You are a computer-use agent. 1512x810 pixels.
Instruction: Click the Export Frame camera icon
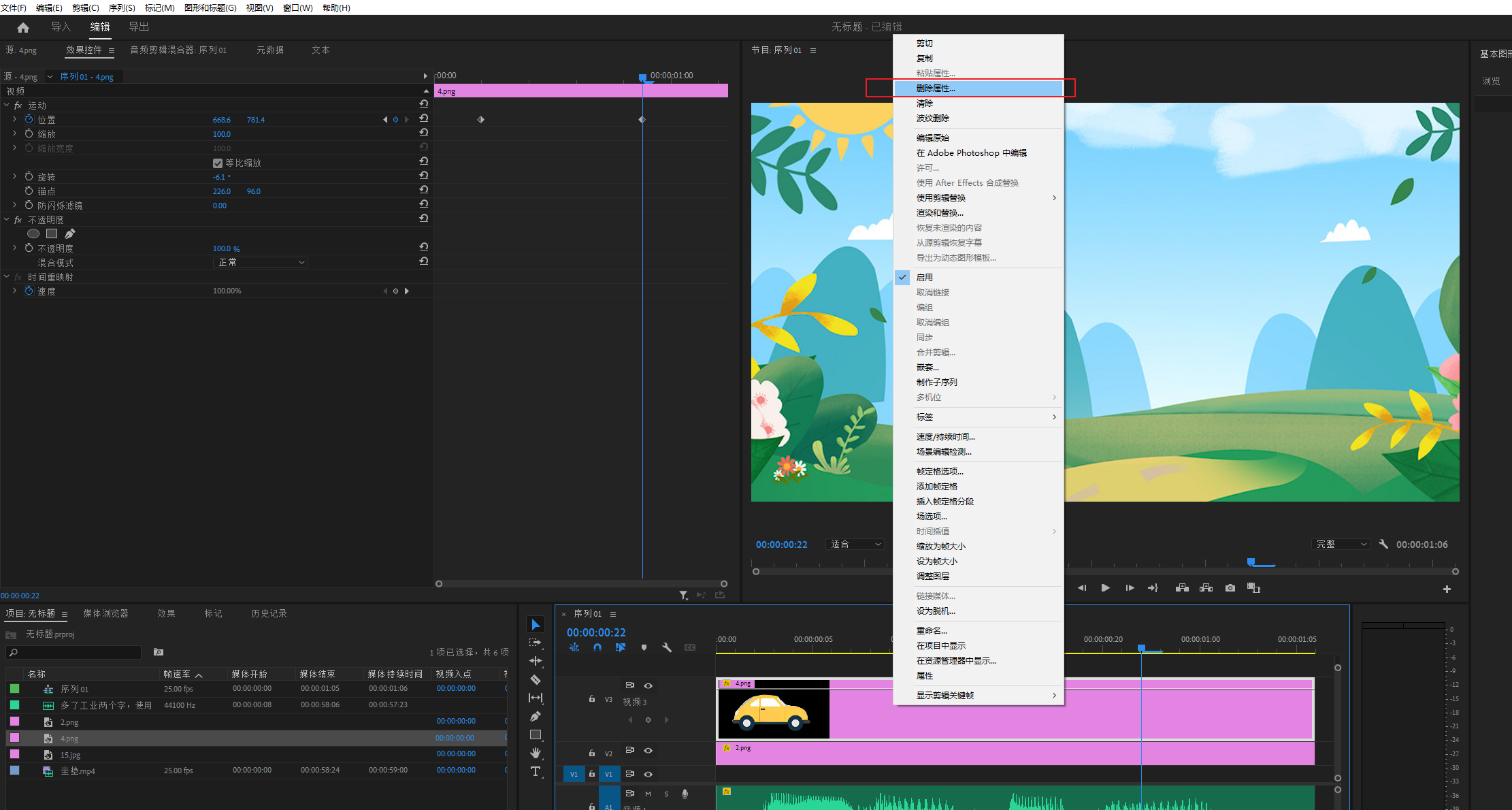click(1230, 588)
